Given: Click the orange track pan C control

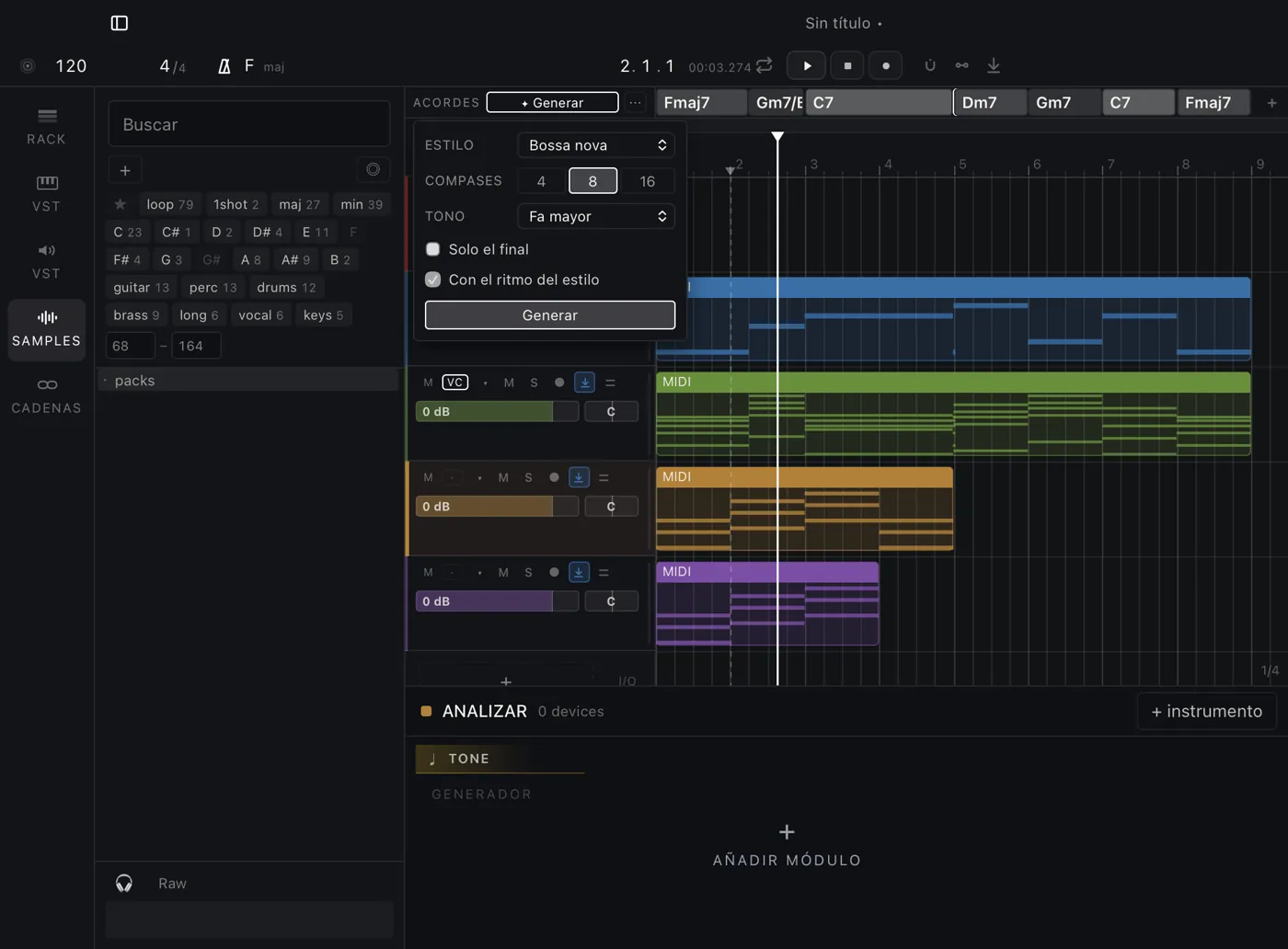Looking at the screenshot, I should [x=611, y=506].
